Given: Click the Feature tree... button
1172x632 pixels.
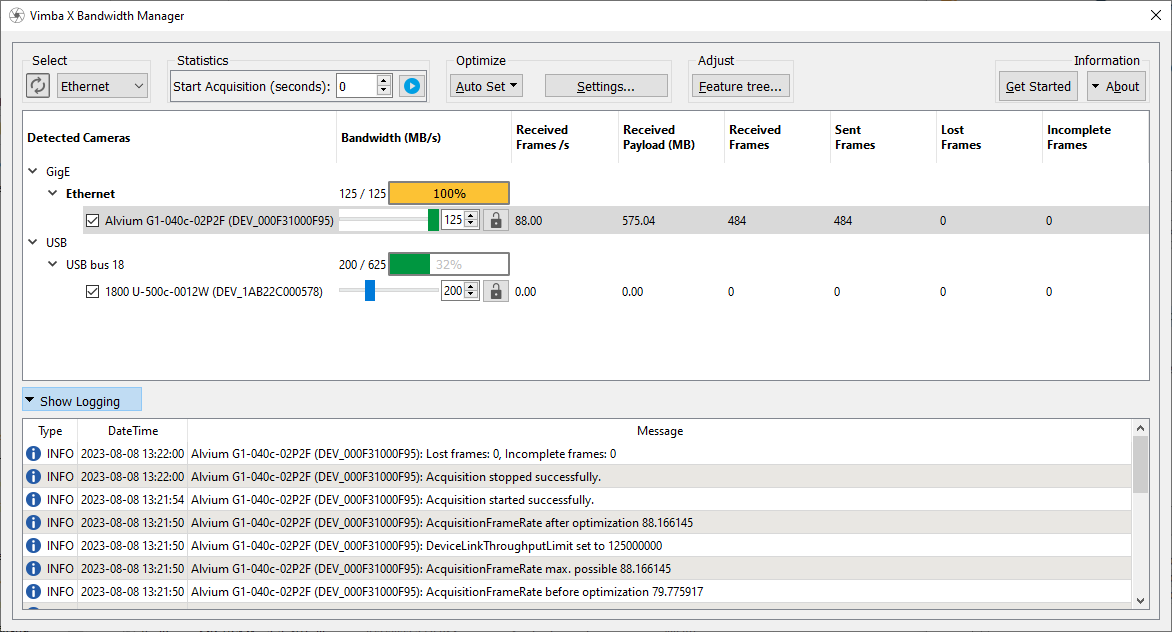Looking at the screenshot, I should point(740,87).
